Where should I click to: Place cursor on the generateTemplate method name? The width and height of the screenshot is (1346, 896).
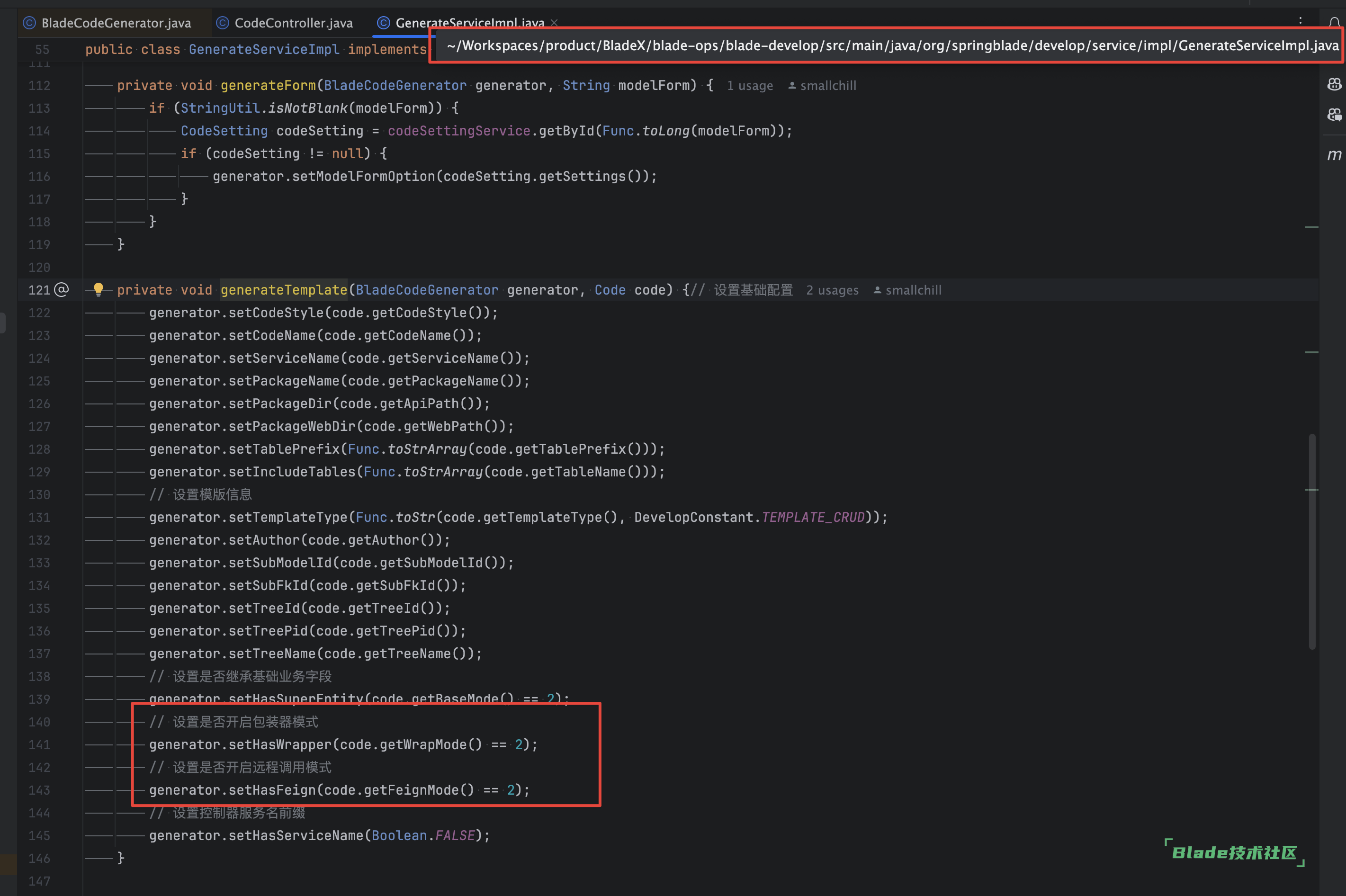[284, 290]
